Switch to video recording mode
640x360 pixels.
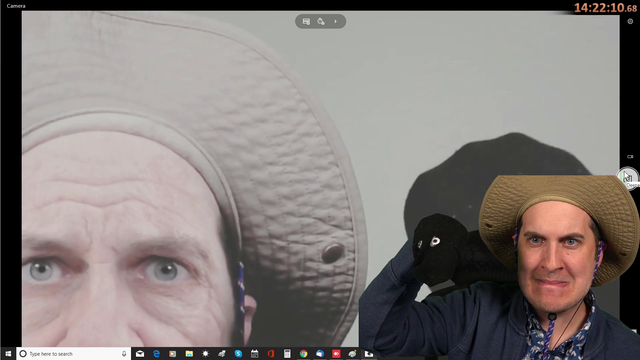click(x=630, y=156)
